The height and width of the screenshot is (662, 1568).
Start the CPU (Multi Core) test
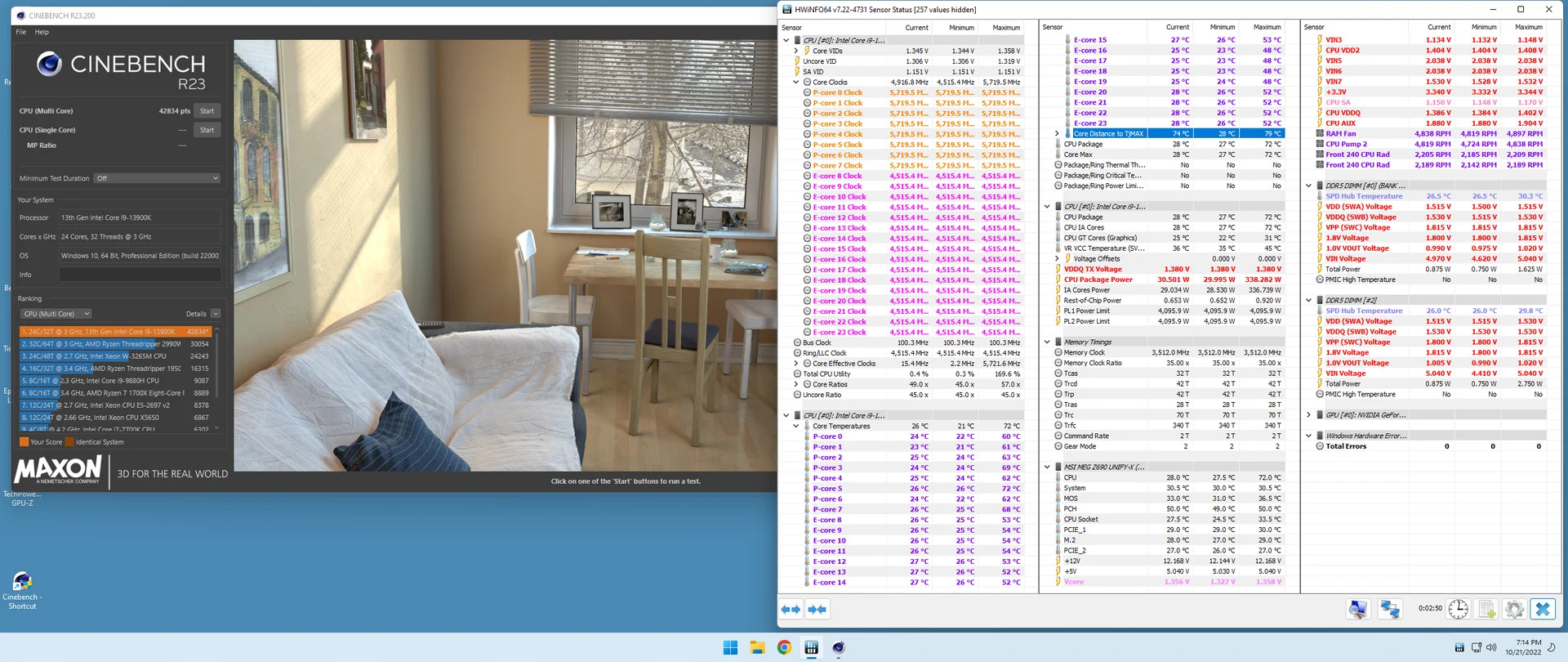coord(207,111)
